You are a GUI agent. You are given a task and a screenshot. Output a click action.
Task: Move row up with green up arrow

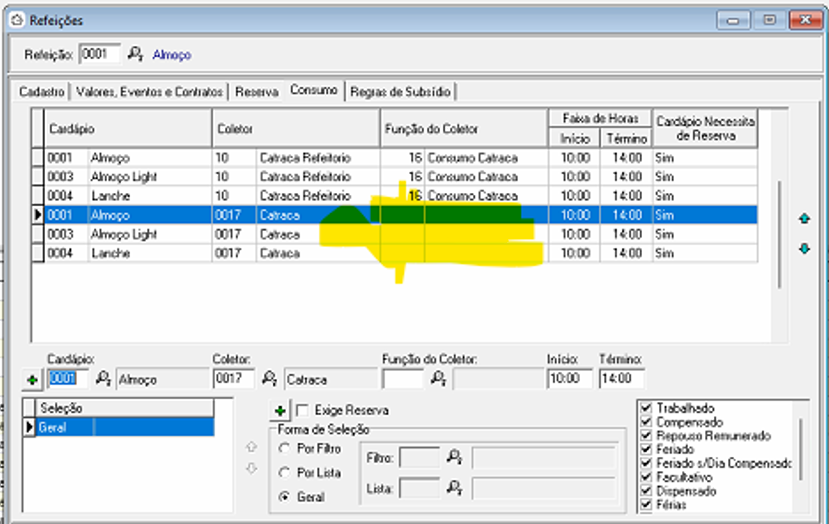coord(805,218)
